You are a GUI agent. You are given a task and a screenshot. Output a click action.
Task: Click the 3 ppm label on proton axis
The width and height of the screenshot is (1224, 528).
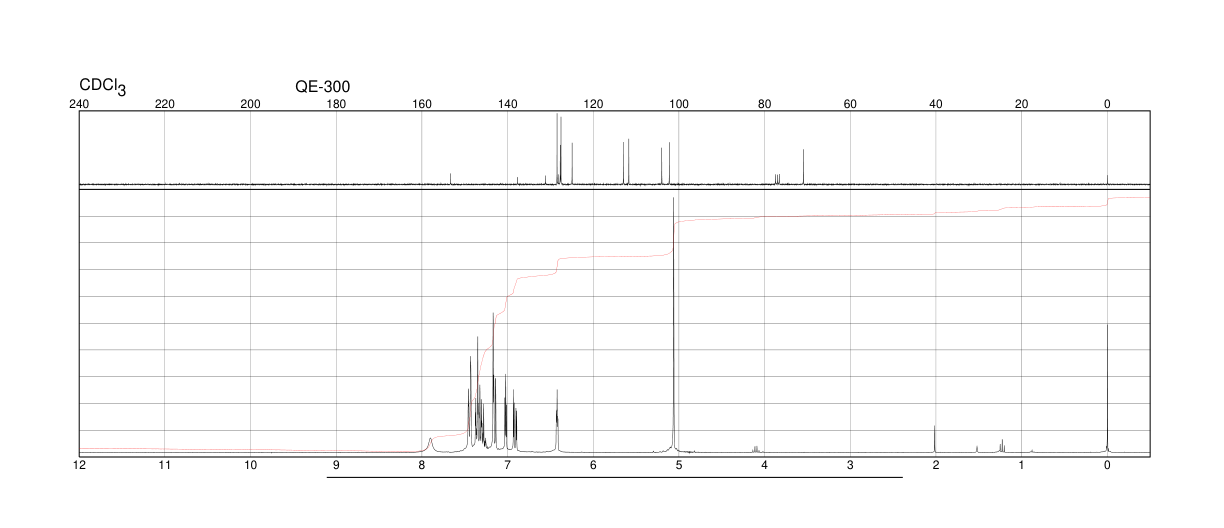(x=850, y=465)
